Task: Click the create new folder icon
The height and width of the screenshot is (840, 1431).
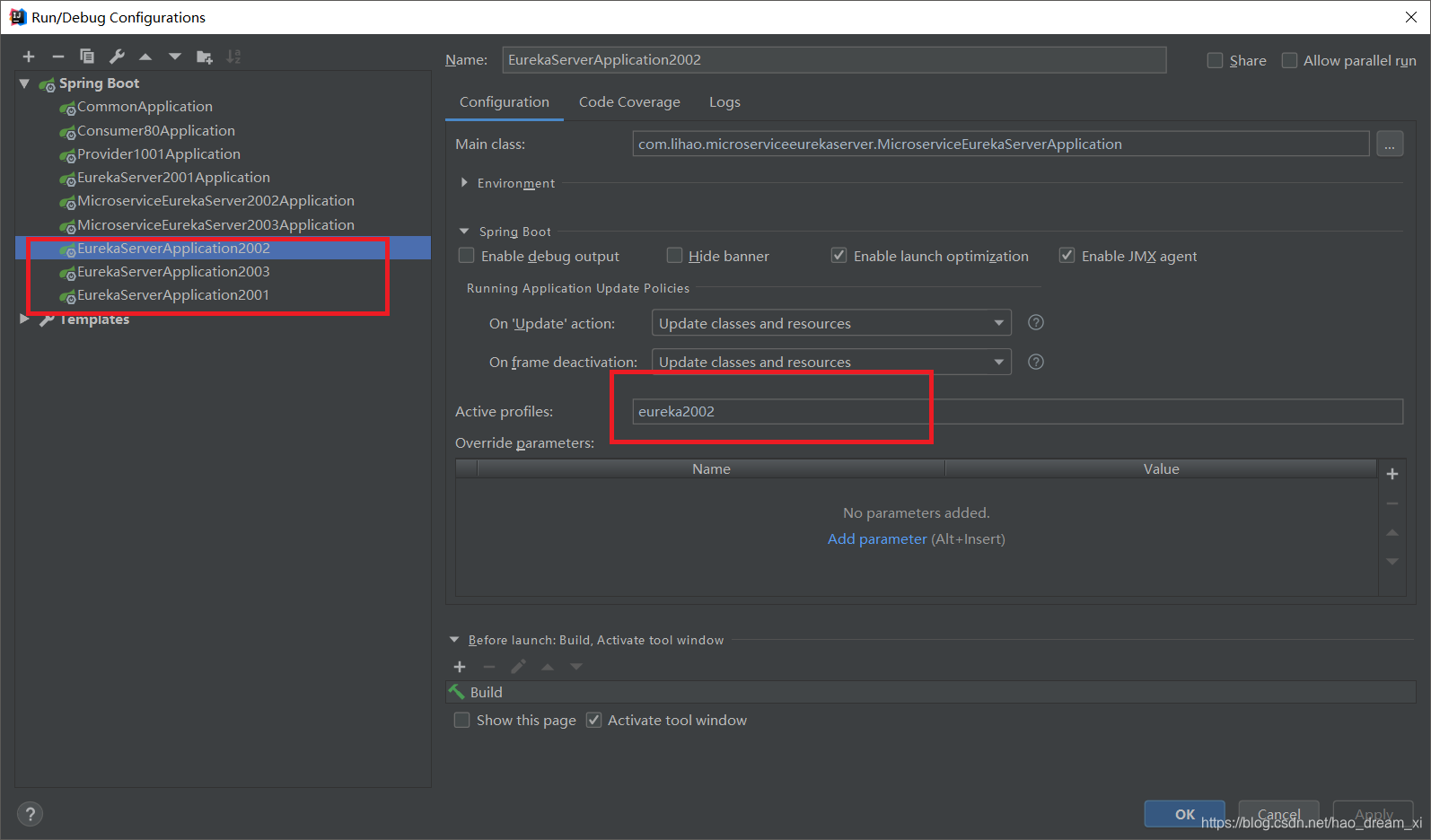Action: click(205, 57)
